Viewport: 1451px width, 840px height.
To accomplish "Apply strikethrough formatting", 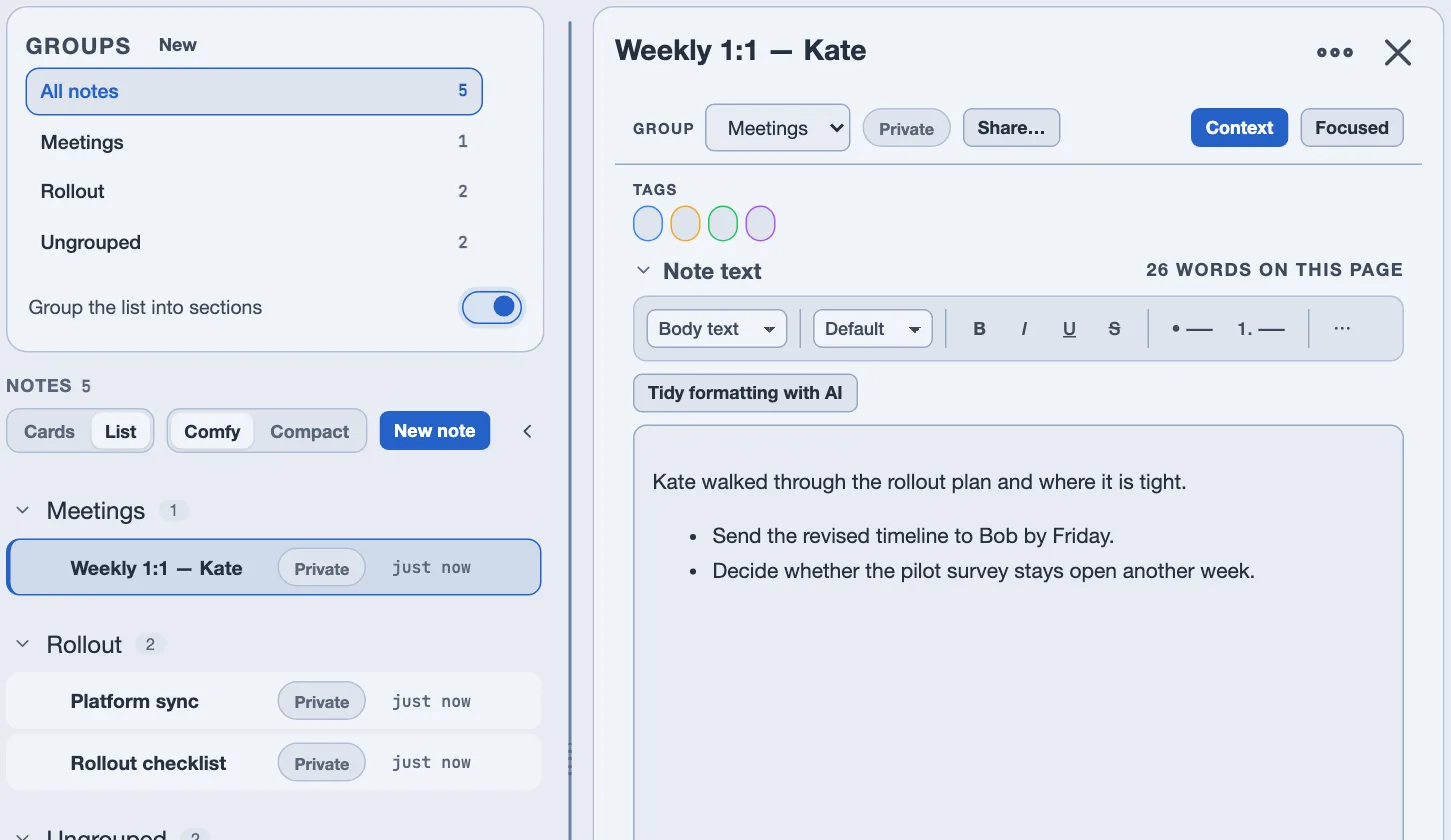I will pyautogui.click(x=1114, y=329).
